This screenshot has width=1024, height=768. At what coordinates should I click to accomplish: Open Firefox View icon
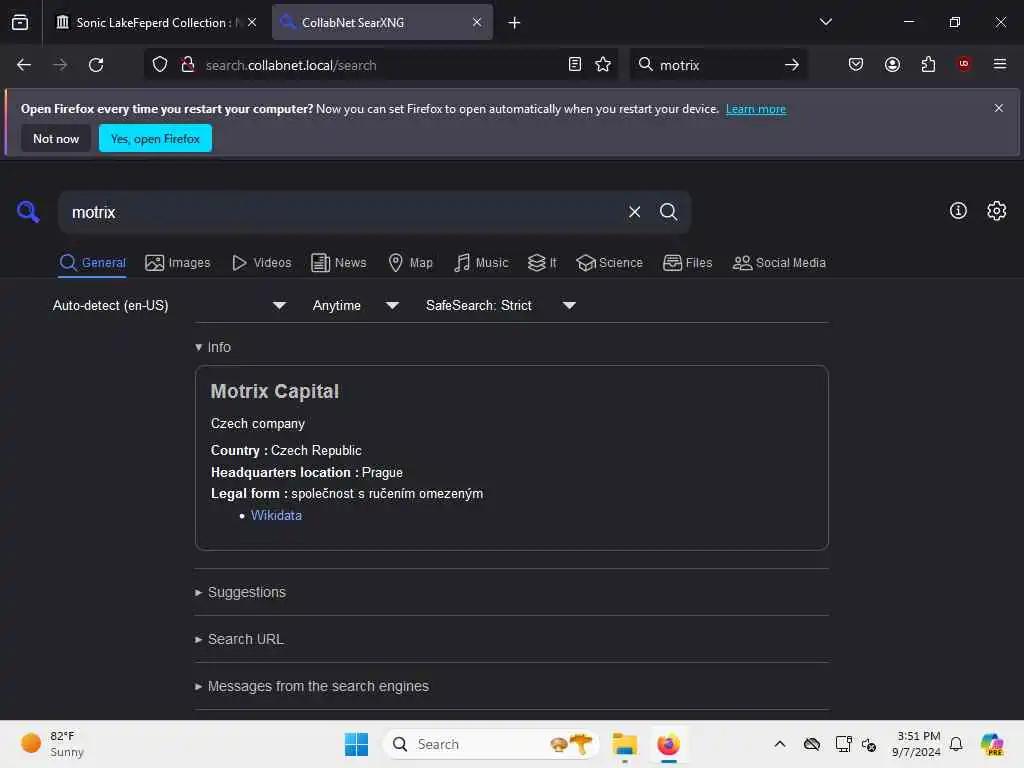[20, 22]
